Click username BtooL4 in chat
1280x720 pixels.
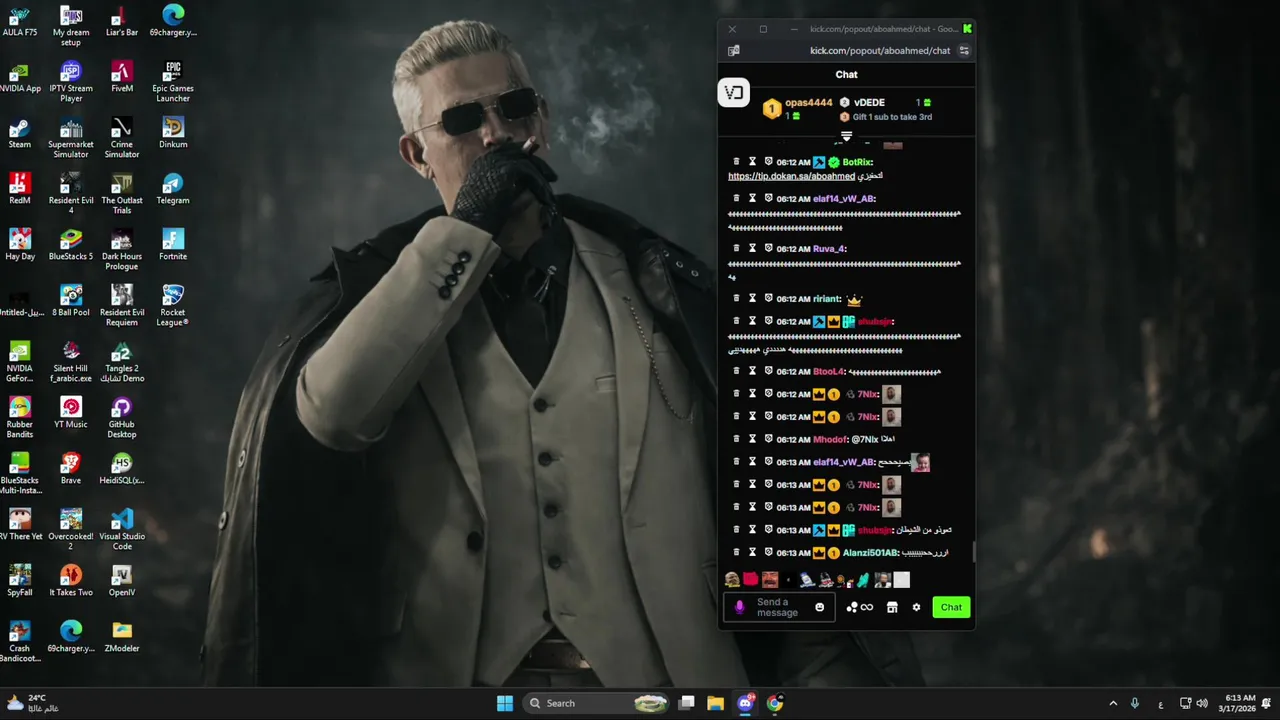(x=828, y=371)
